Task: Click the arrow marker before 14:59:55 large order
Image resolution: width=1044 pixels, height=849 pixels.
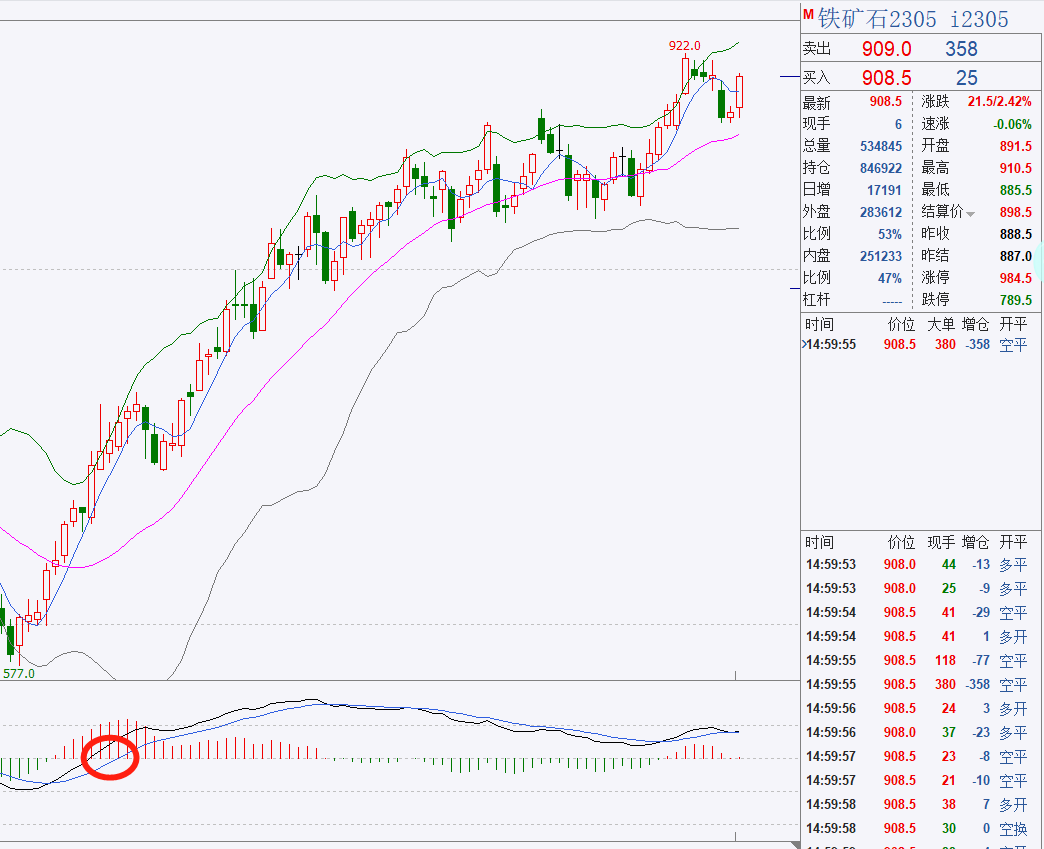Action: point(804,345)
